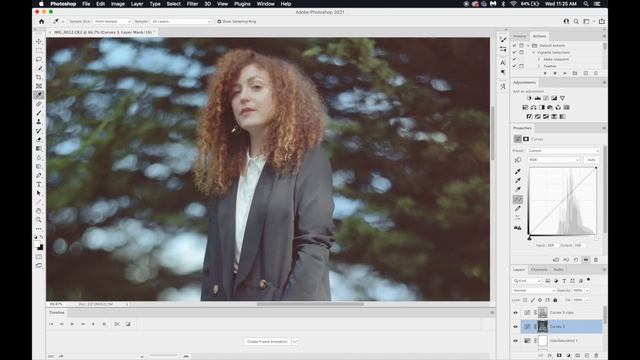Screen dimensions: 640x360
Task: Open the Sample All Layers dropdown
Action: (x=181, y=21)
